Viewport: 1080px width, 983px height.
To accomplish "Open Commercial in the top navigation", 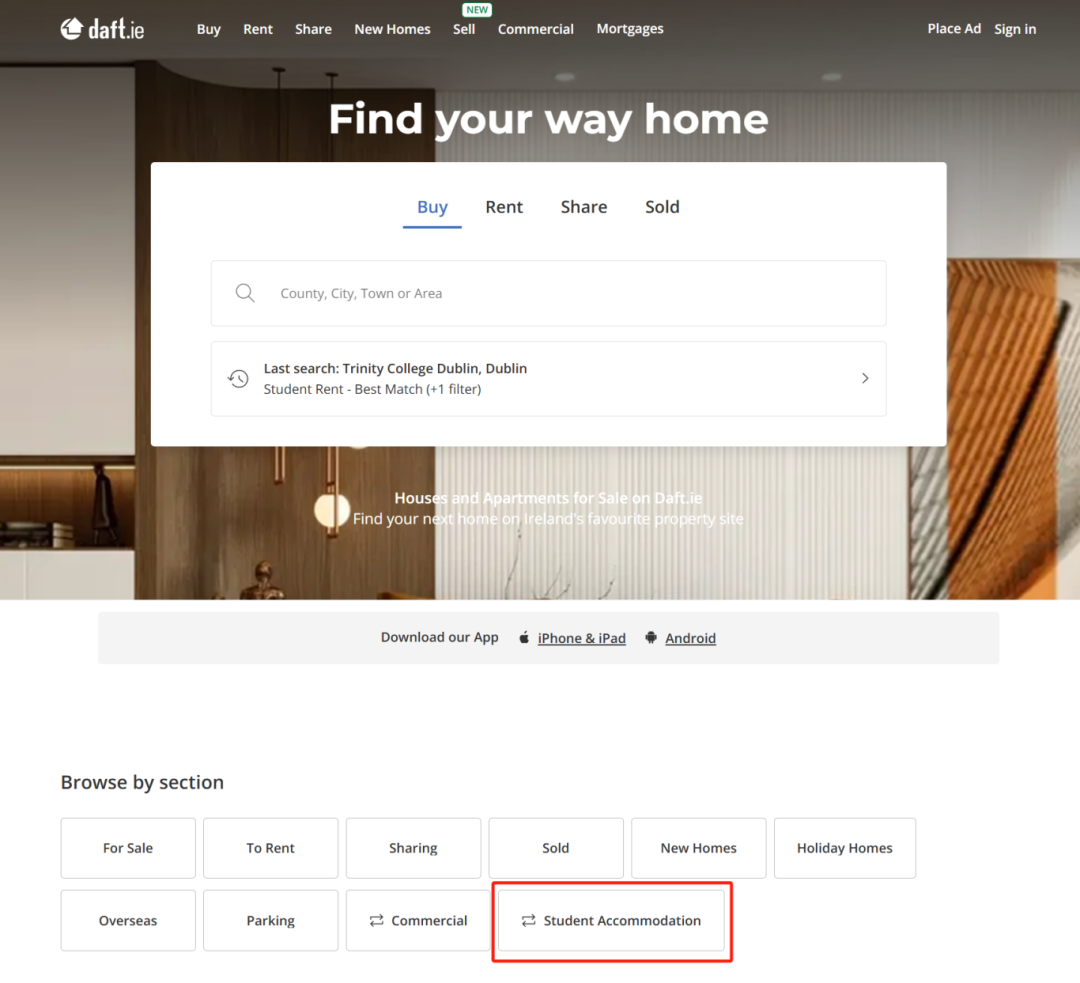I will [x=535, y=29].
